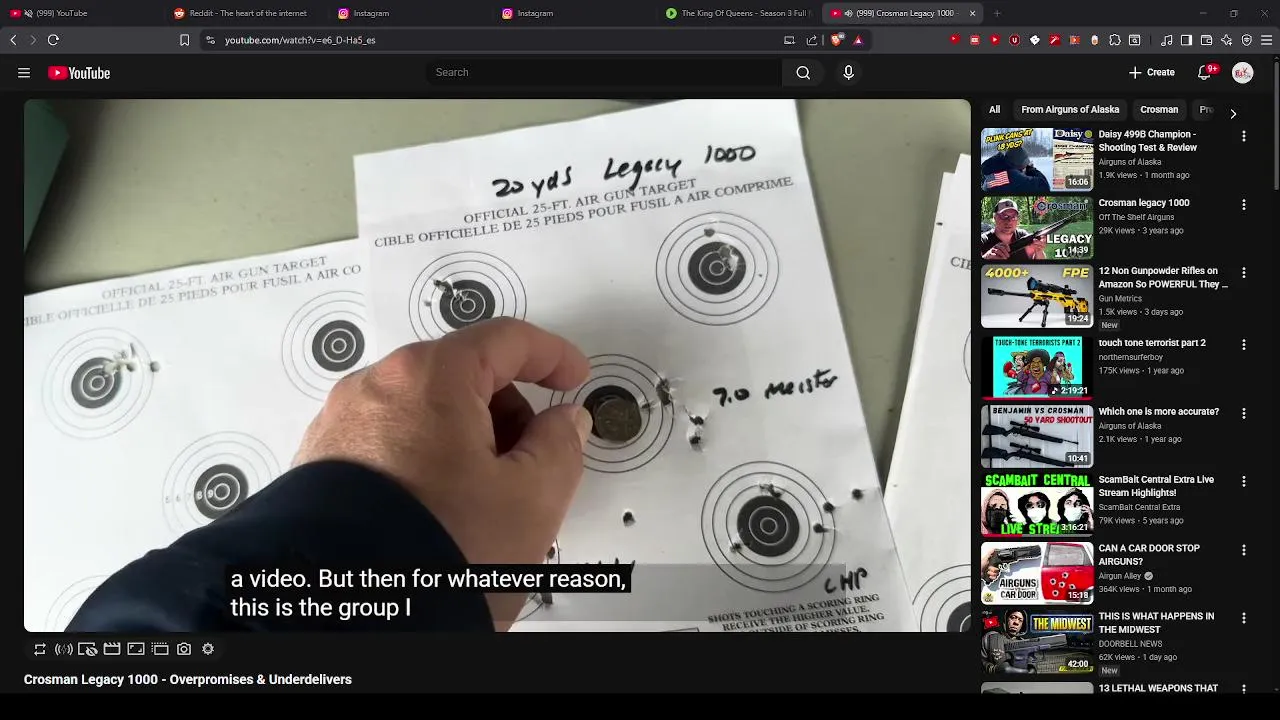Viewport: 1280px width, 720px height.
Task: Click the search magnifier button
Action: pyautogui.click(x=803, y=72)
